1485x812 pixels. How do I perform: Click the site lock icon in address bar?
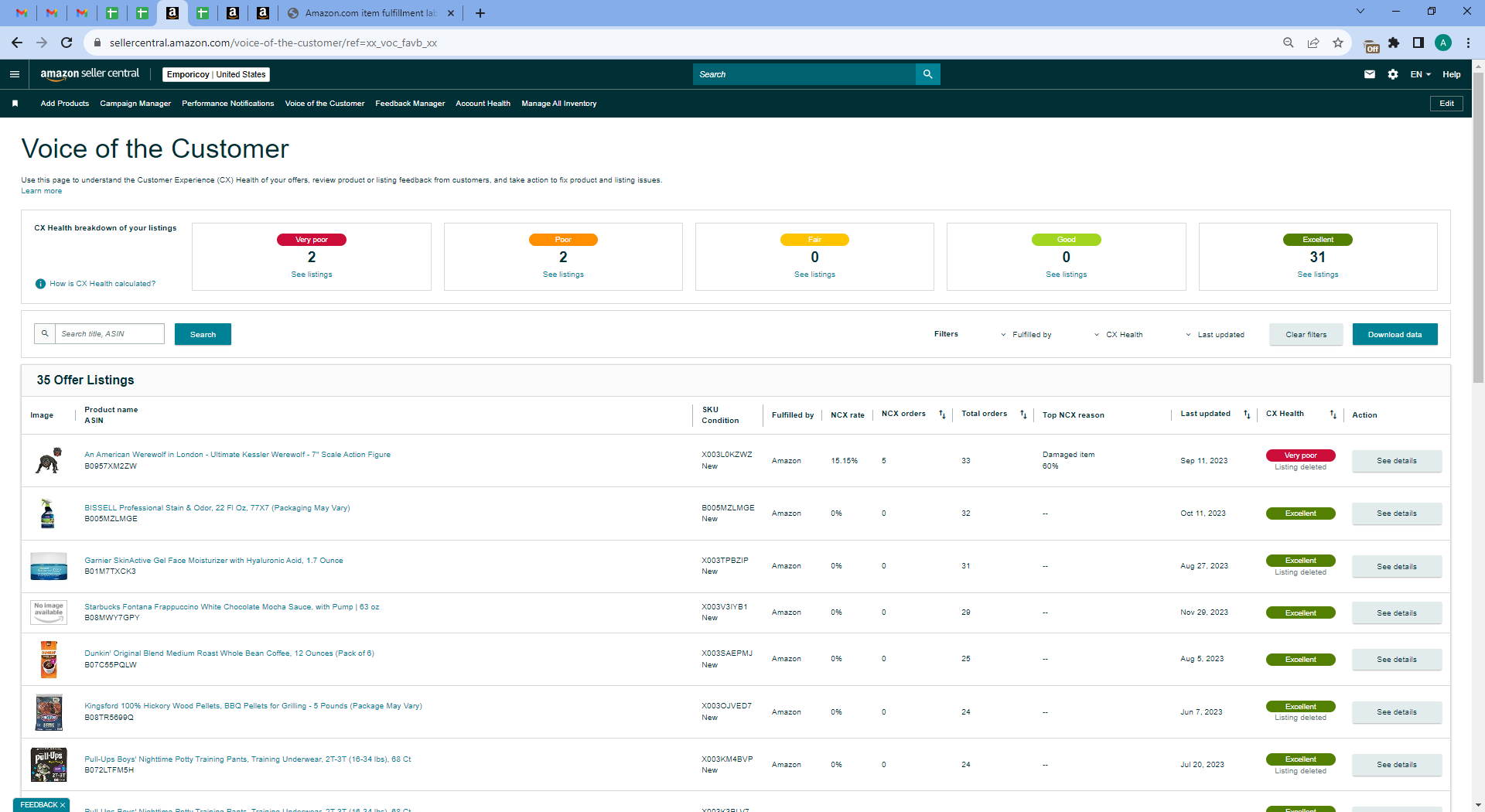pos(97,43)
